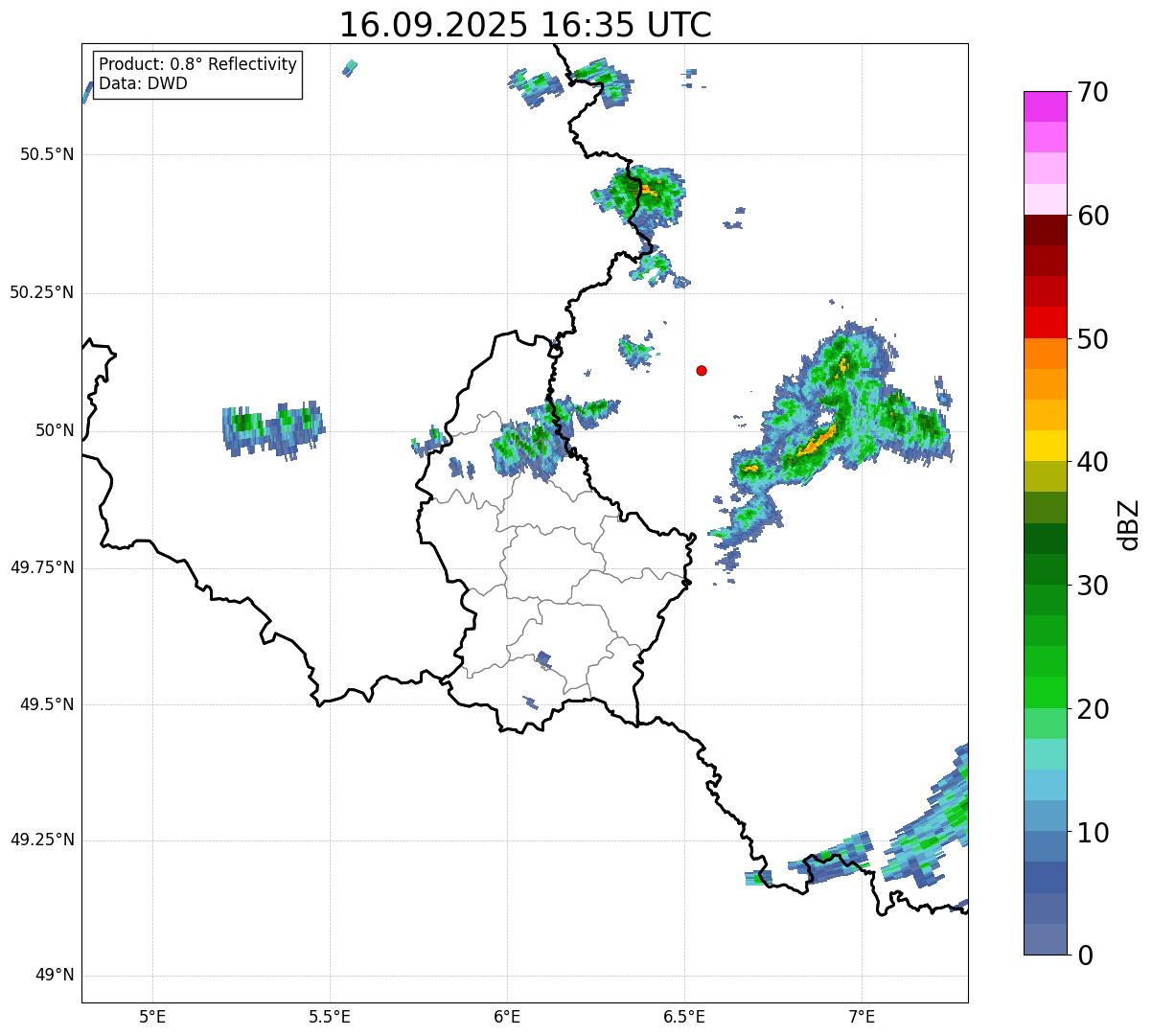Click the 50 value on the colorbar
Viewport: 1152px width, 1036px height.
coord(1093,339)
